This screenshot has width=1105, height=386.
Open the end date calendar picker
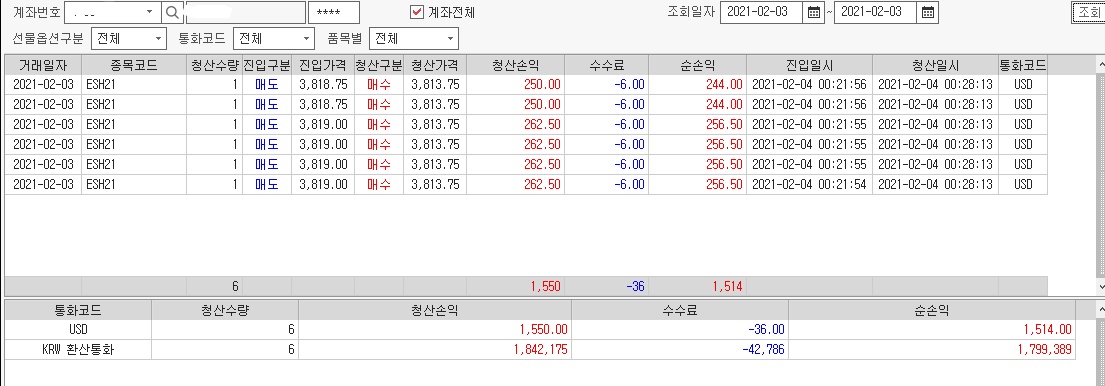928,12
